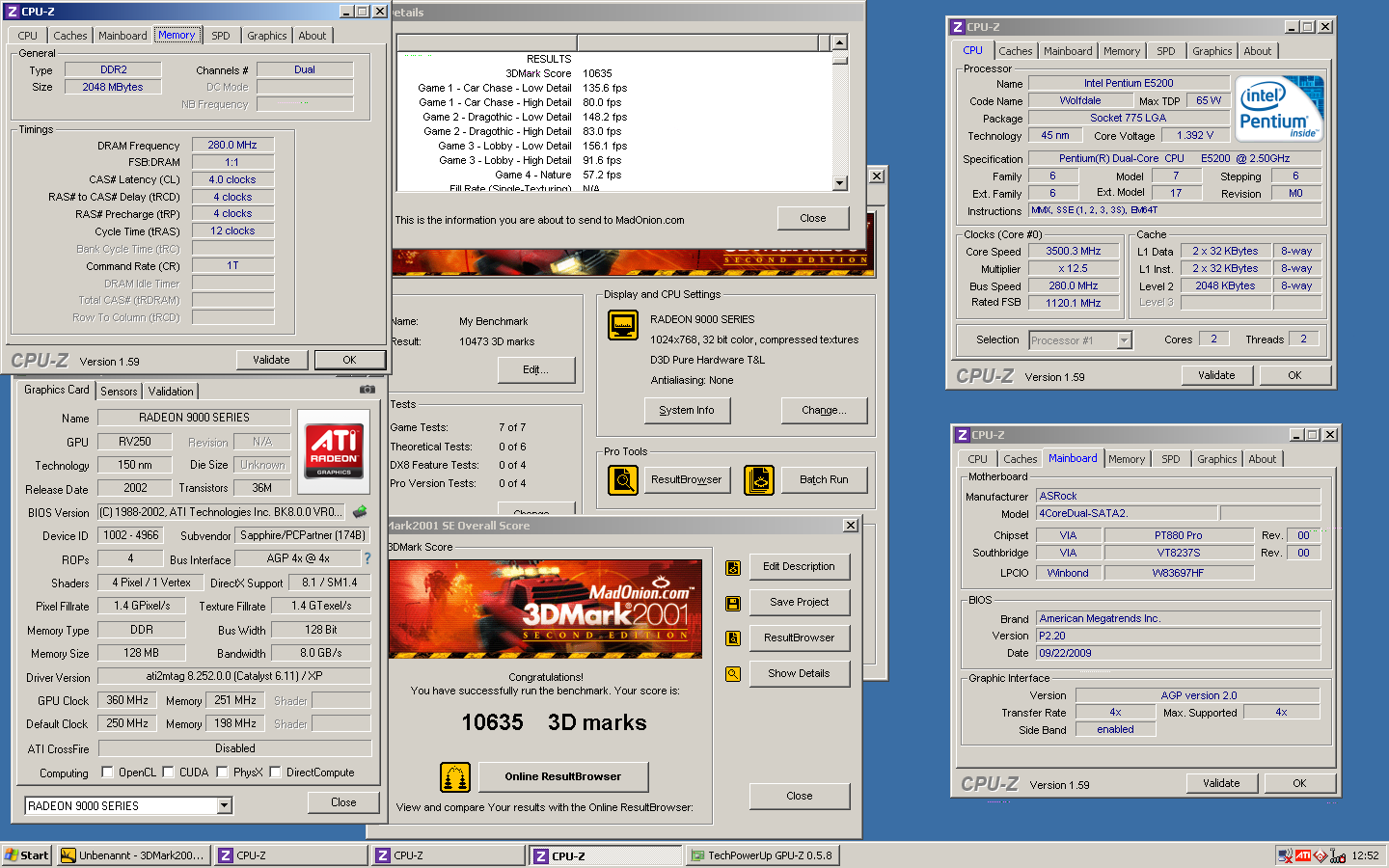Open the Processor #1 selection dropdown
This screenshot has width=1389, height=868.
[1124, 339]
